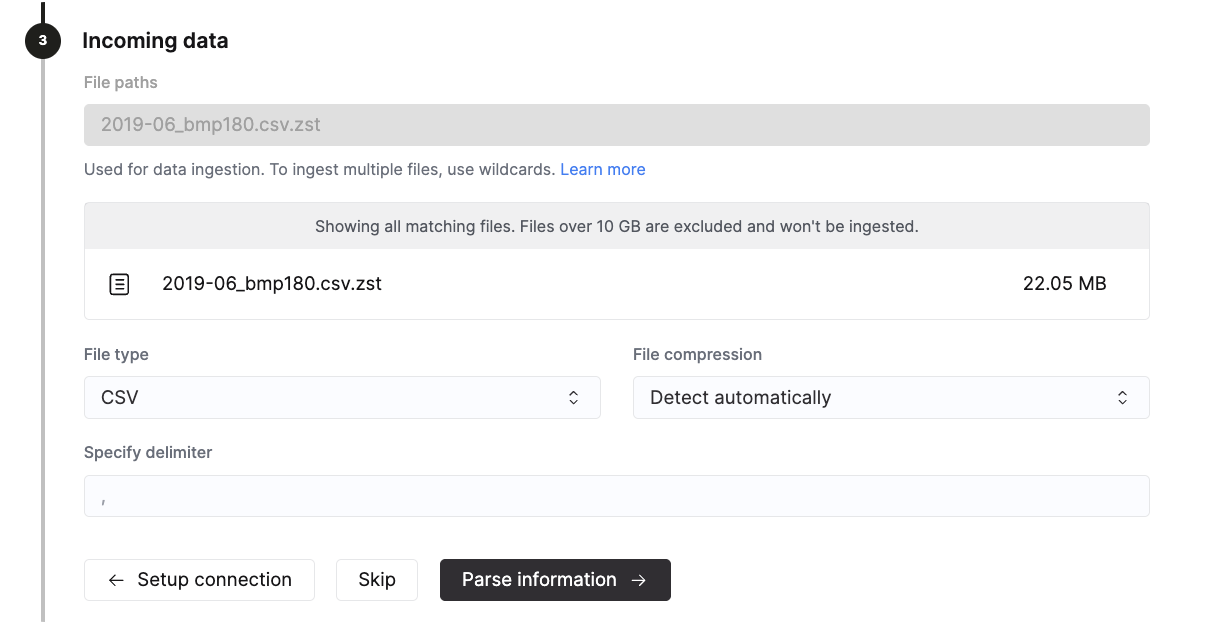Open the File compression dropdown
Viewport: 1214px width, 624px height.
tap(891, 397)
